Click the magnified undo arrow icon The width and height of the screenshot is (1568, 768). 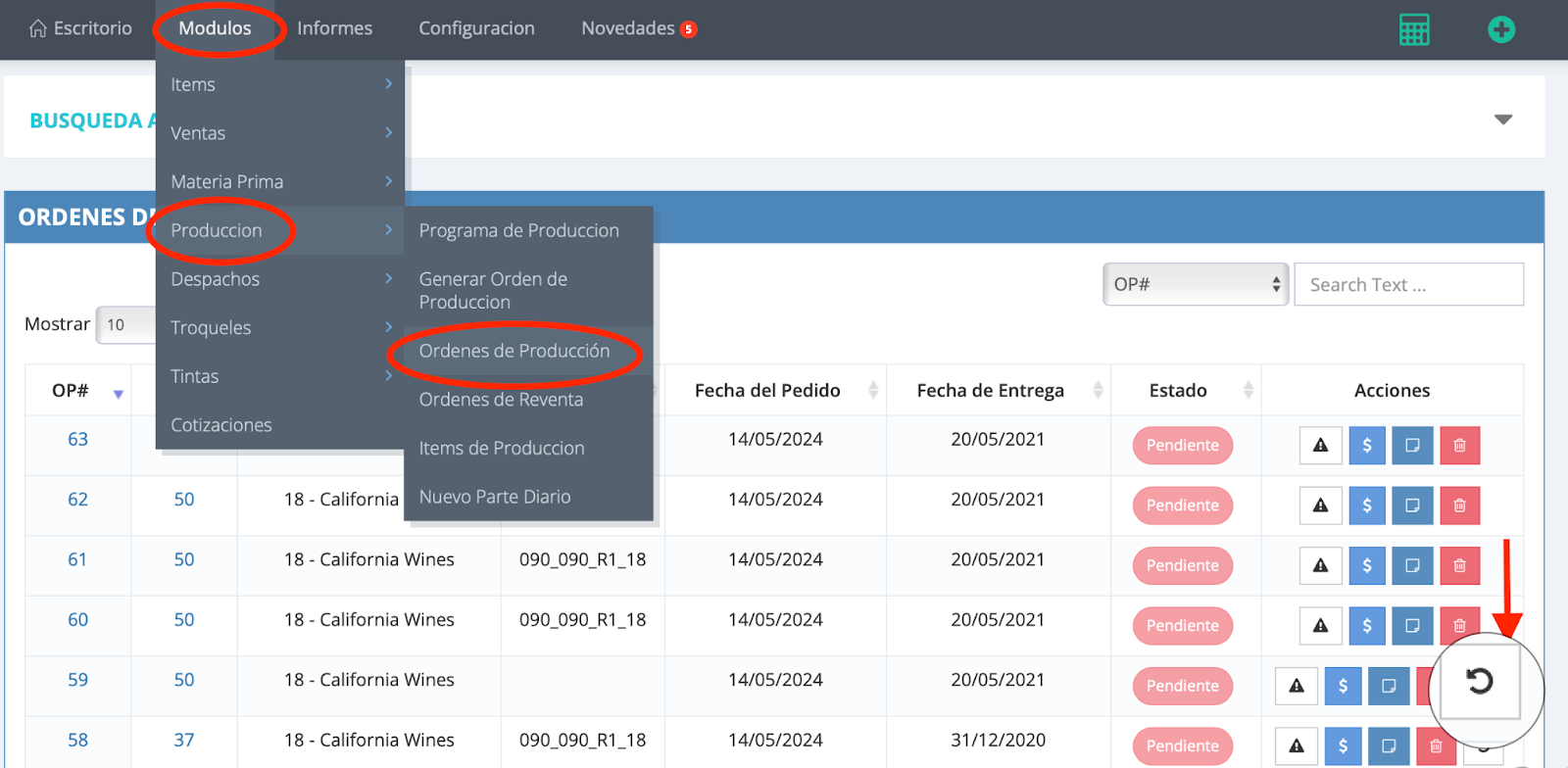click(1479, 681)
